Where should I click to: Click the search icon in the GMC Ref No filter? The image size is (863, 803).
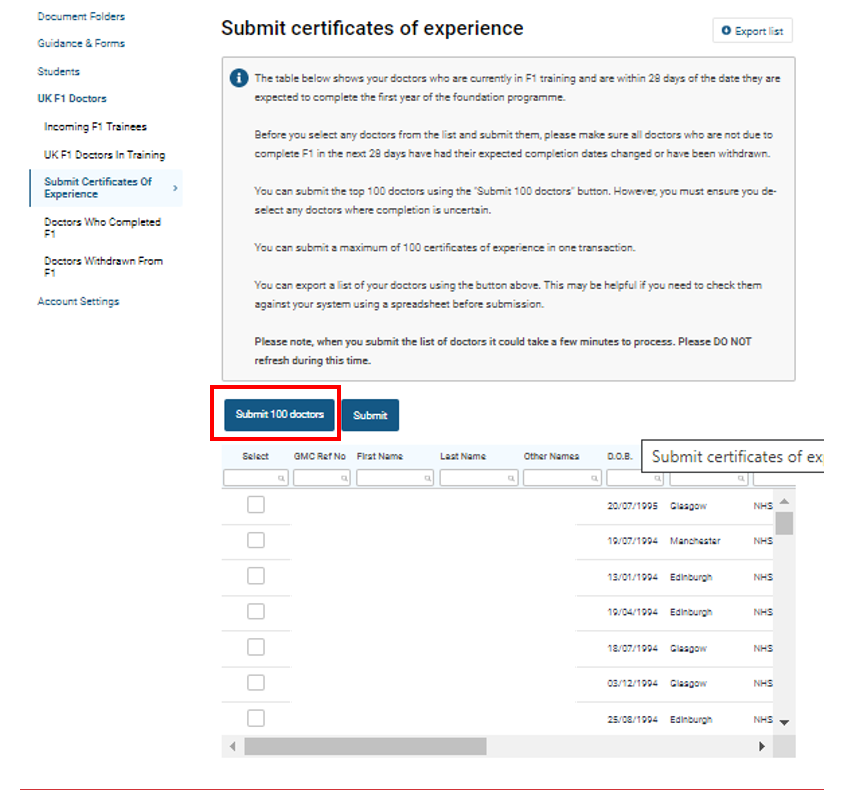(344, 478)
